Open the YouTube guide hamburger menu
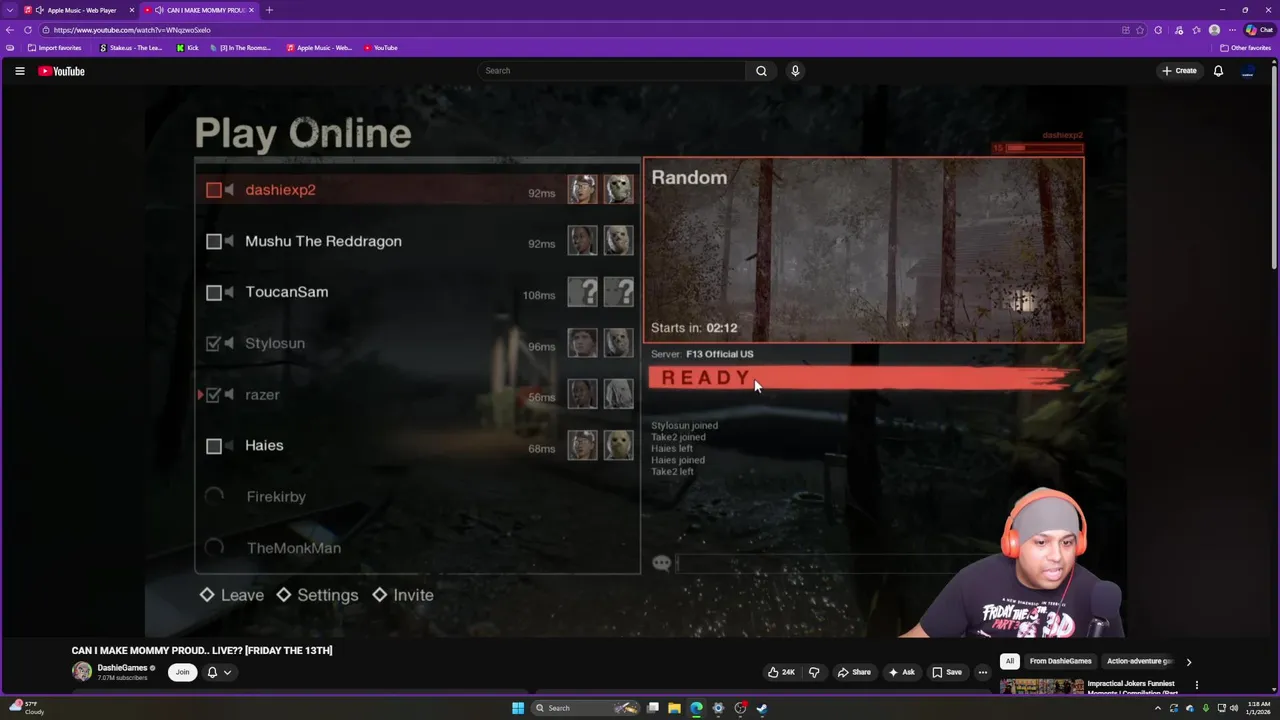Image resolution: width=1280 pixels, height=720 pixels. (x=19, y=71)
